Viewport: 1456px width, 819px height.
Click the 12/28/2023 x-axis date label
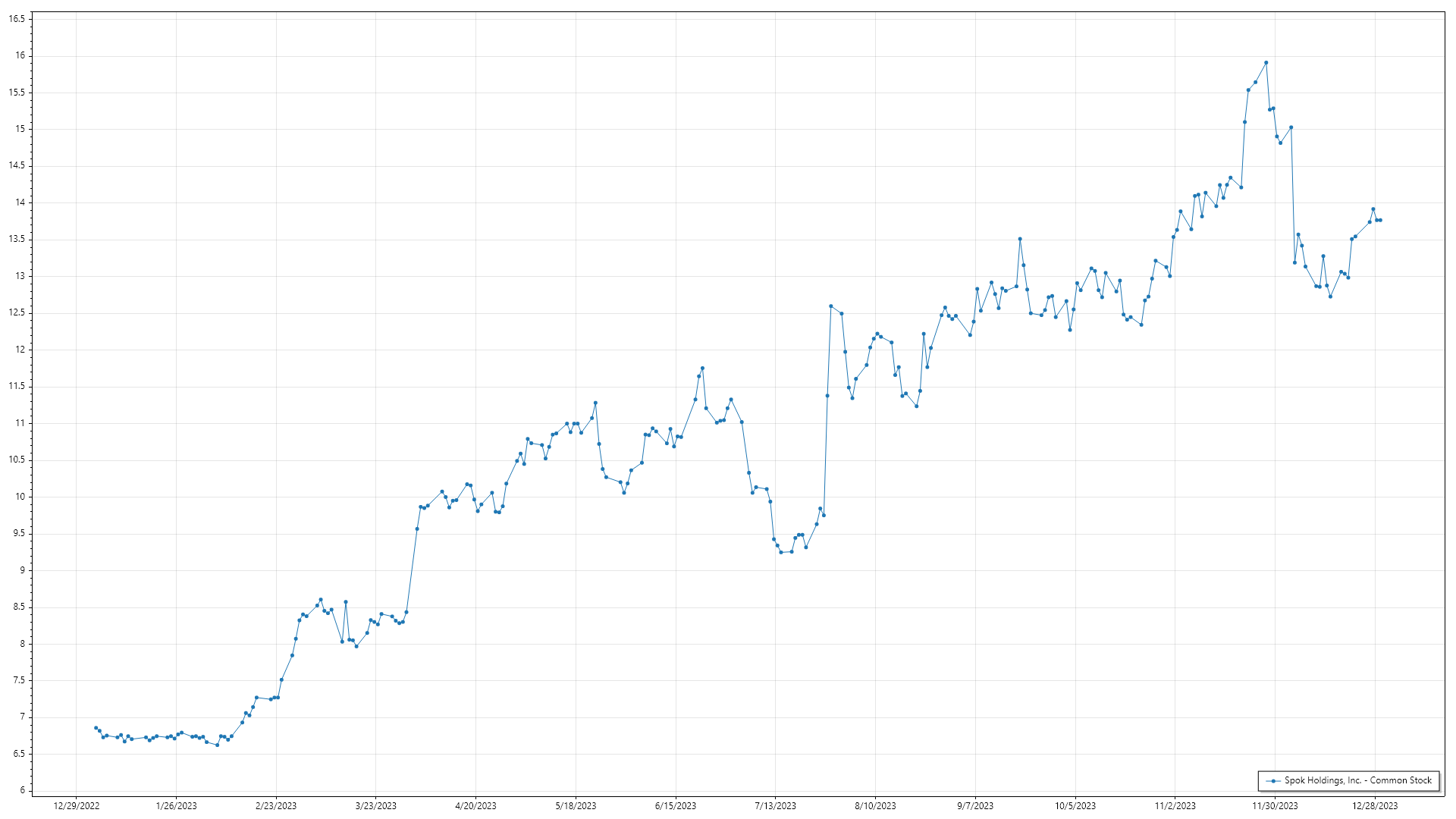point(1374,806)
